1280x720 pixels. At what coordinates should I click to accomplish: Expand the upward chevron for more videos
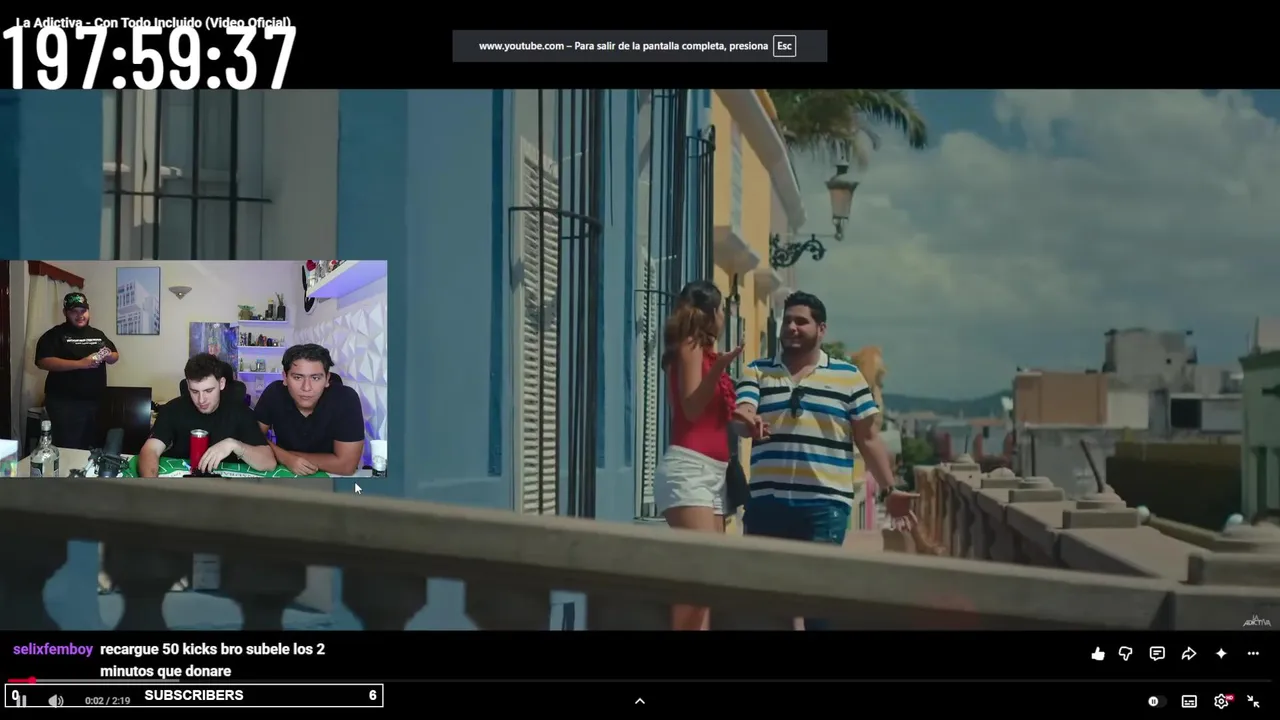(640, 701)
